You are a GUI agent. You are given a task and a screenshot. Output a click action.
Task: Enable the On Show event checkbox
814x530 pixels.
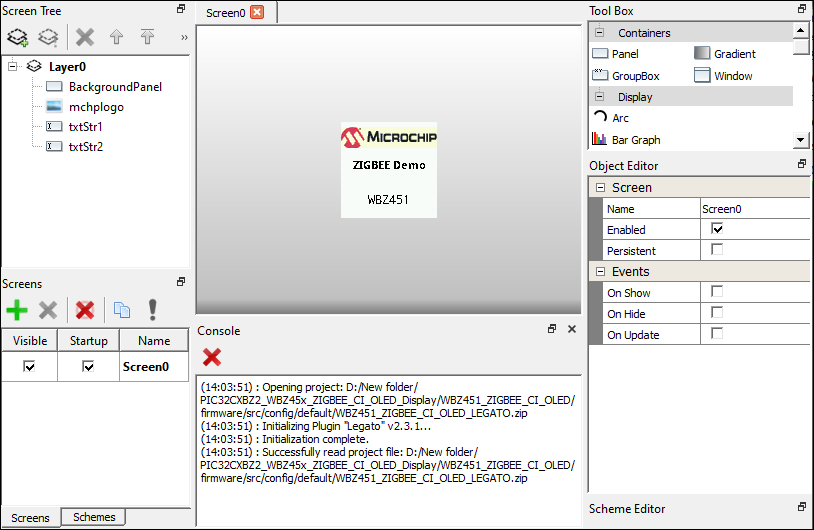click(717, 292)
